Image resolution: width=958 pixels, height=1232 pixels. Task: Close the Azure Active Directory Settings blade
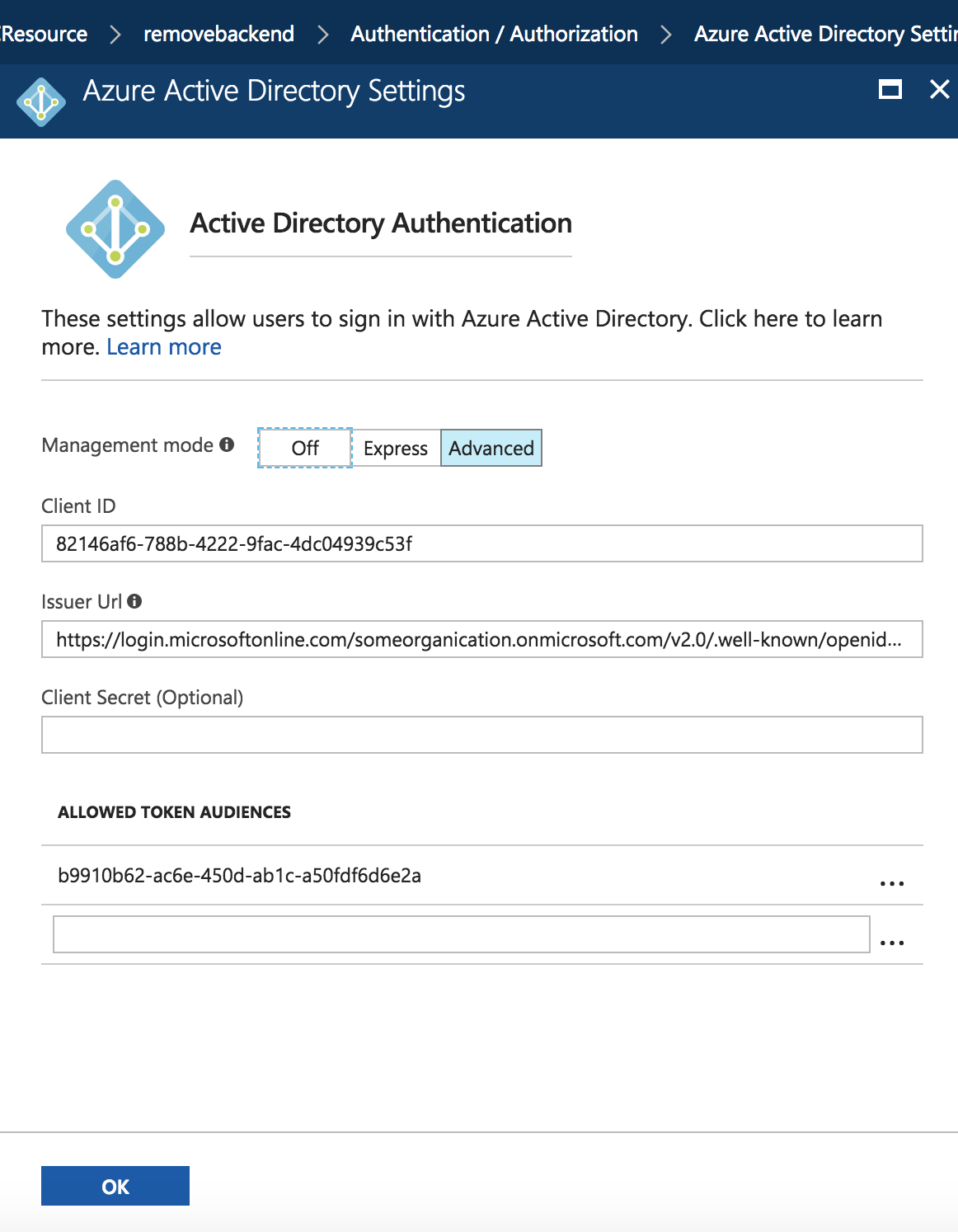coord(940,89)
